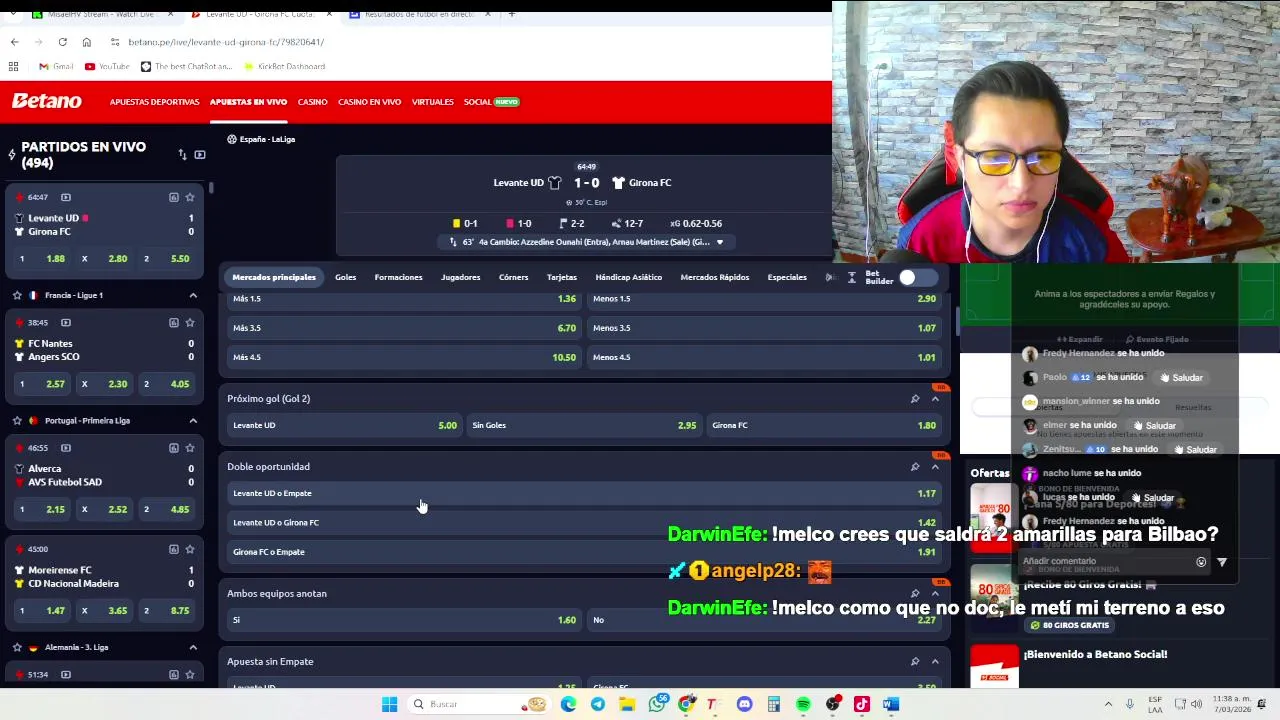Collapse the Doble oportunidad market
This screenshot has width=1280, height=720.
[x=935, y=467]
